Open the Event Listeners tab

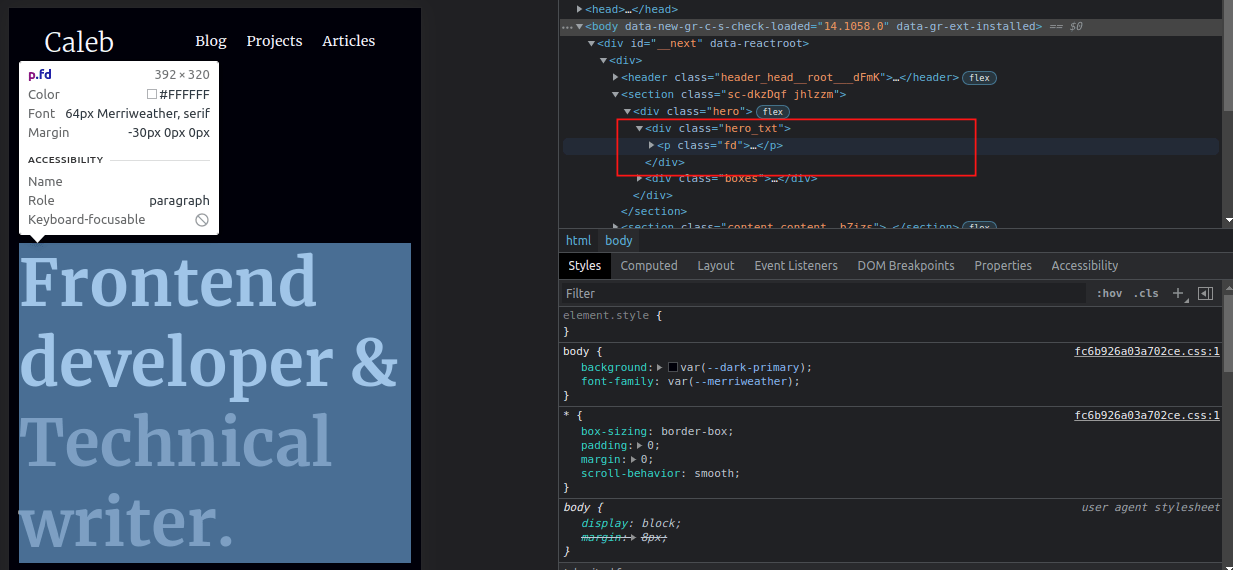795,266
